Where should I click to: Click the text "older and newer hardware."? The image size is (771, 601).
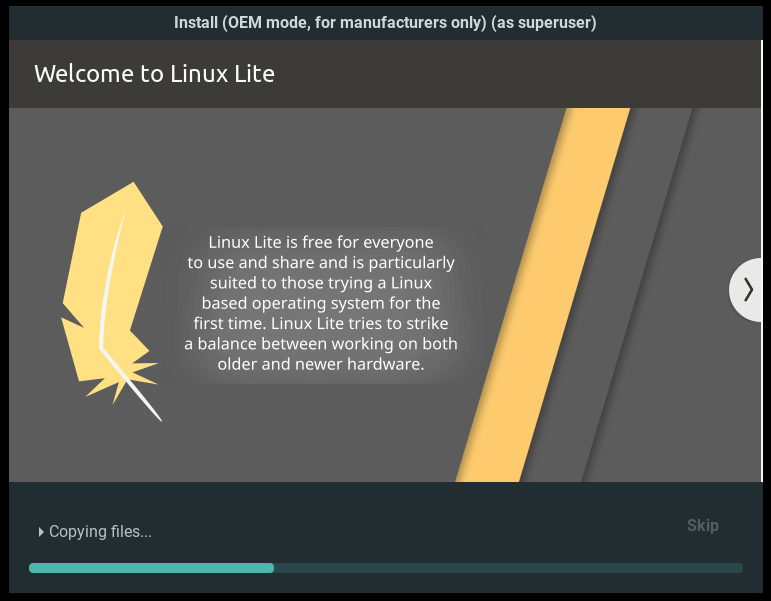click(321, 365)
